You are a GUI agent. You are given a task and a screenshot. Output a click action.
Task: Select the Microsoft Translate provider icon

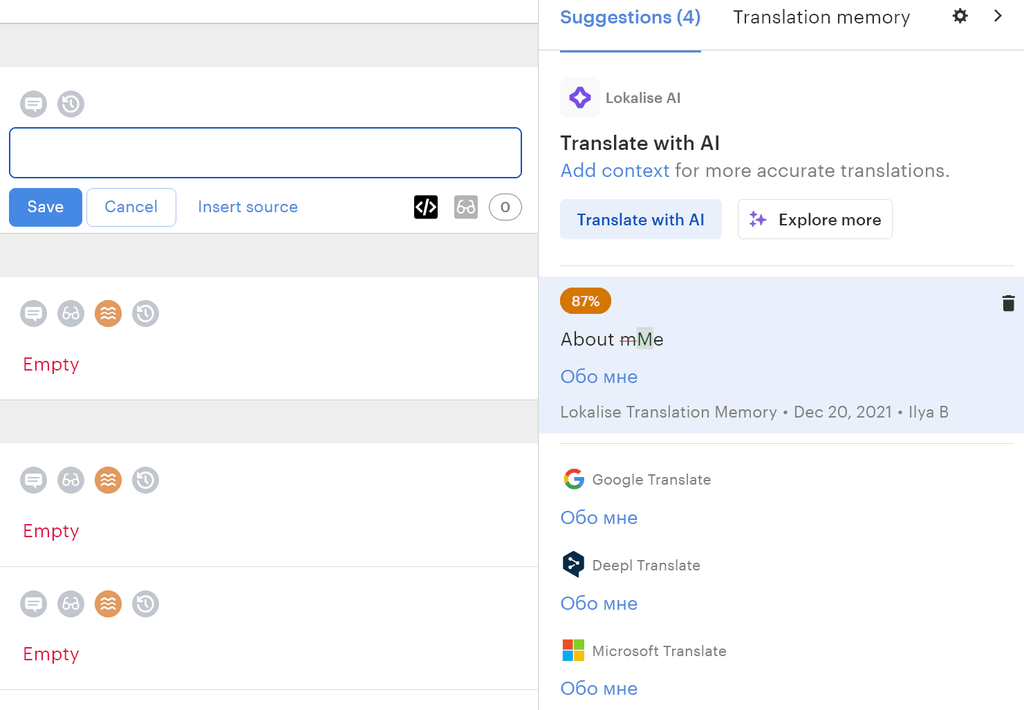coord(573,650)
